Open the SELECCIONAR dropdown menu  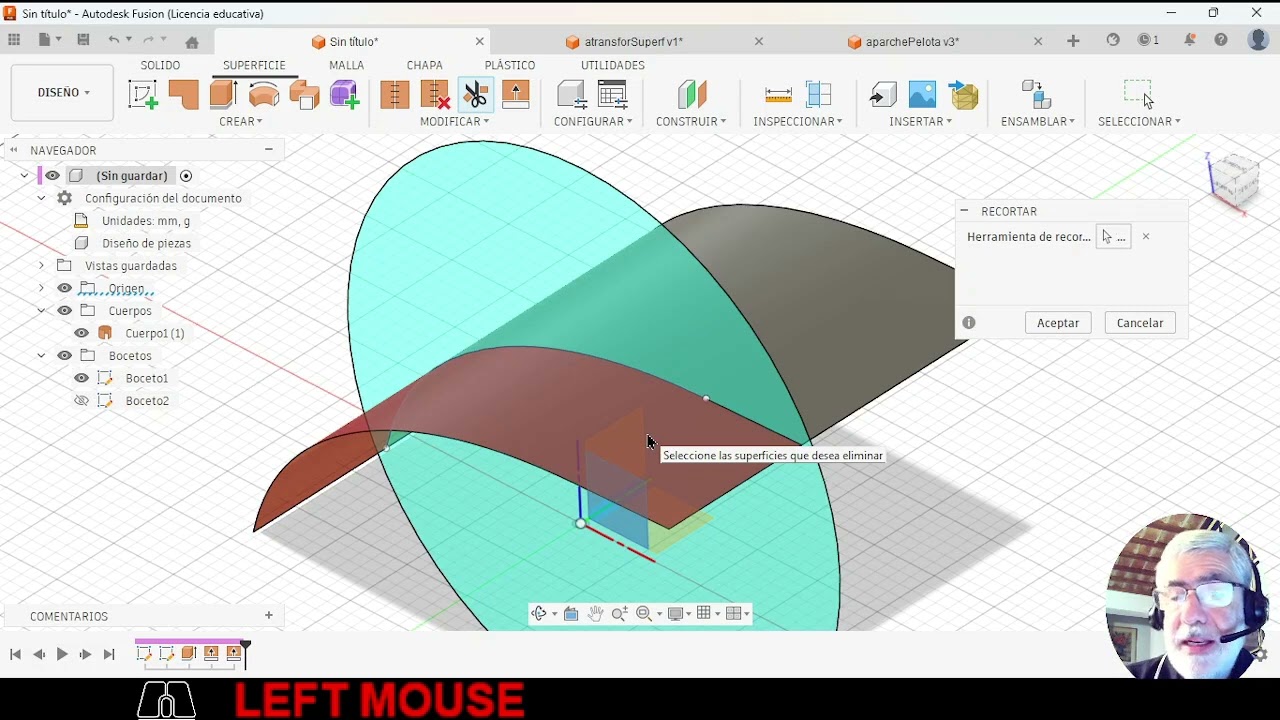[x=1139, y=121]
